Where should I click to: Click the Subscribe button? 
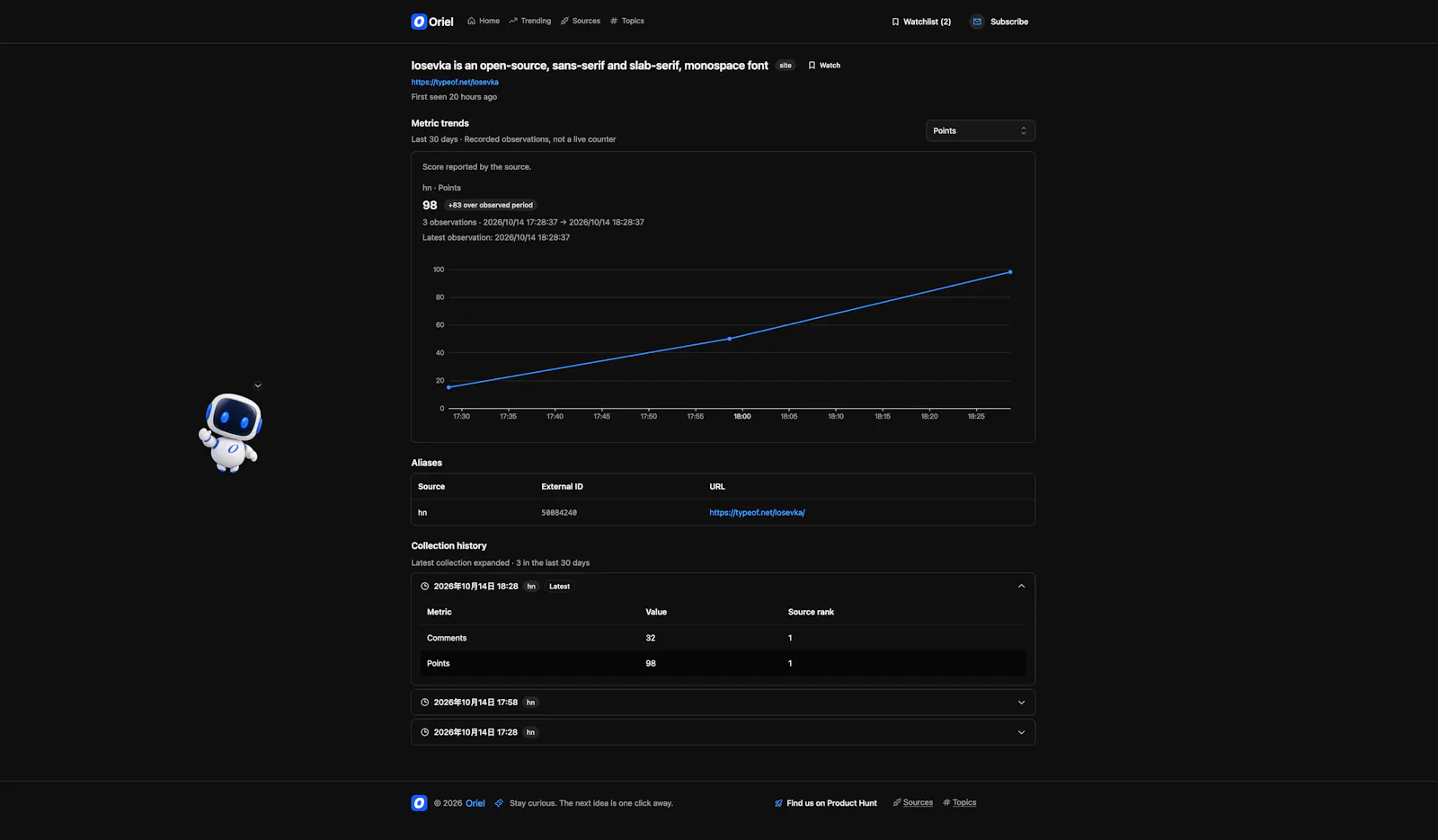click(999, 22)
